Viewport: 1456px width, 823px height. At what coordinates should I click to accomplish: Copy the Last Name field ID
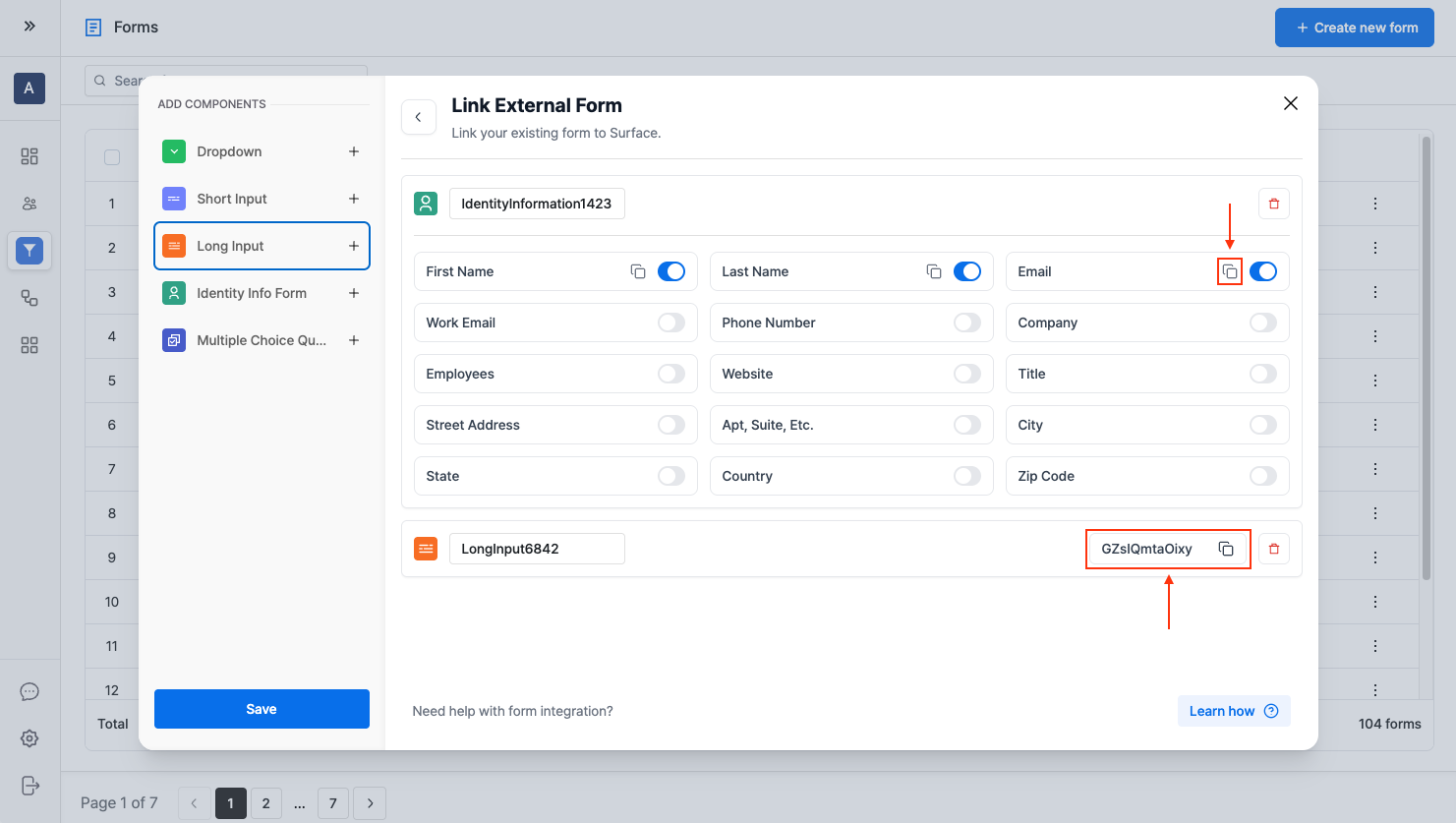coord(934,271)
